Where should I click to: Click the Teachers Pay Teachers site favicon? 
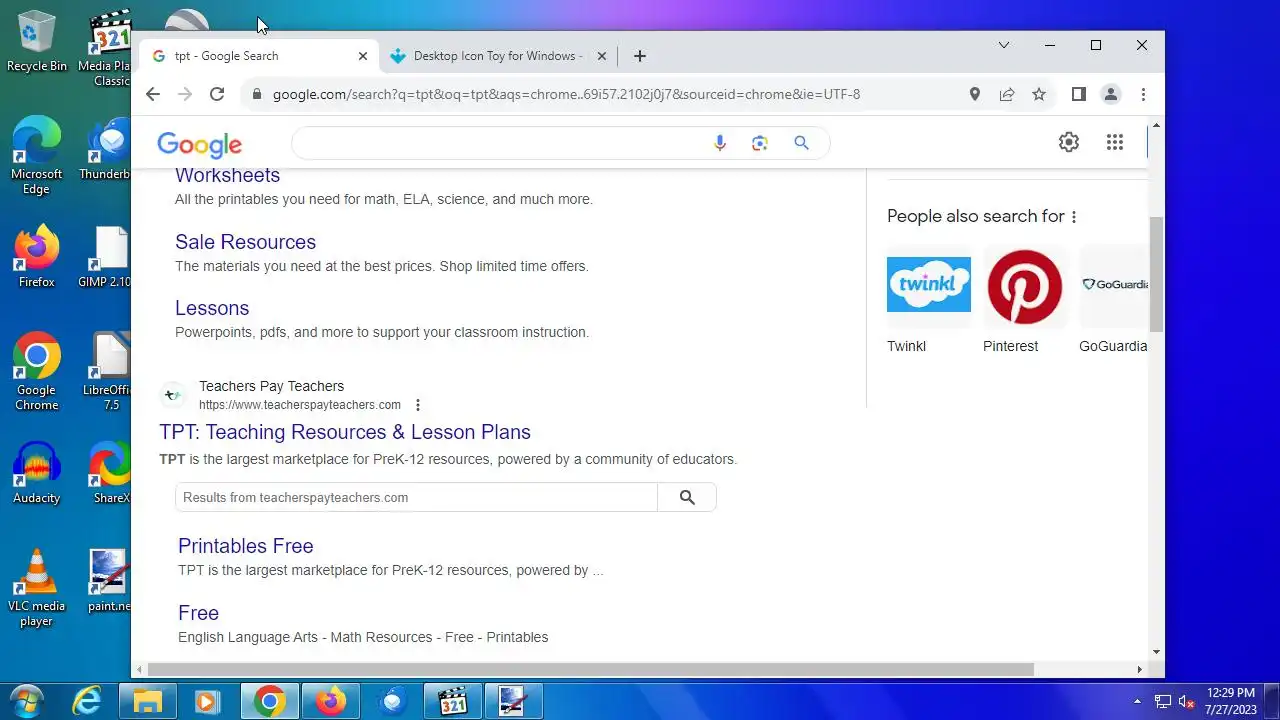tap(173, 395)
